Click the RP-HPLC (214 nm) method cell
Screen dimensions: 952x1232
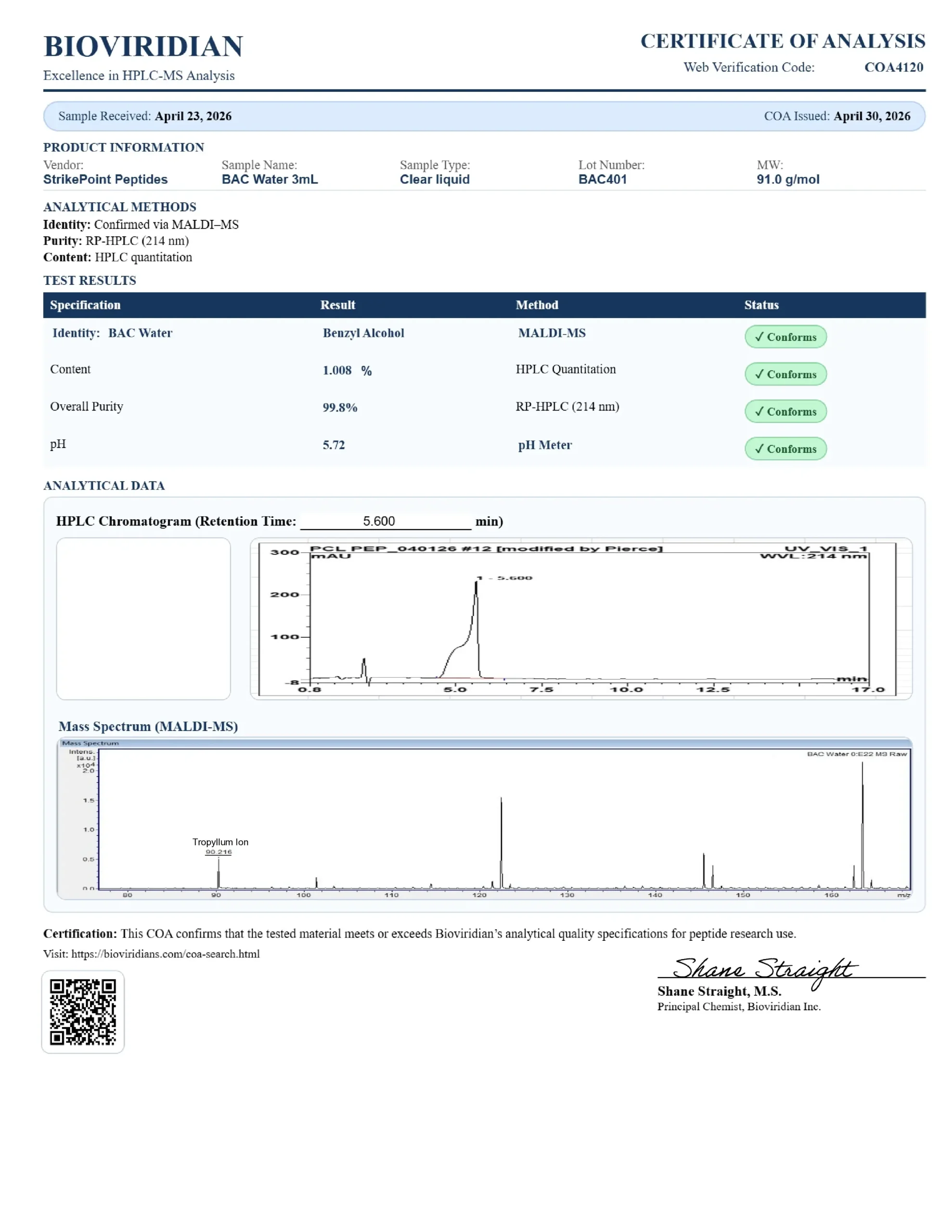567,407
